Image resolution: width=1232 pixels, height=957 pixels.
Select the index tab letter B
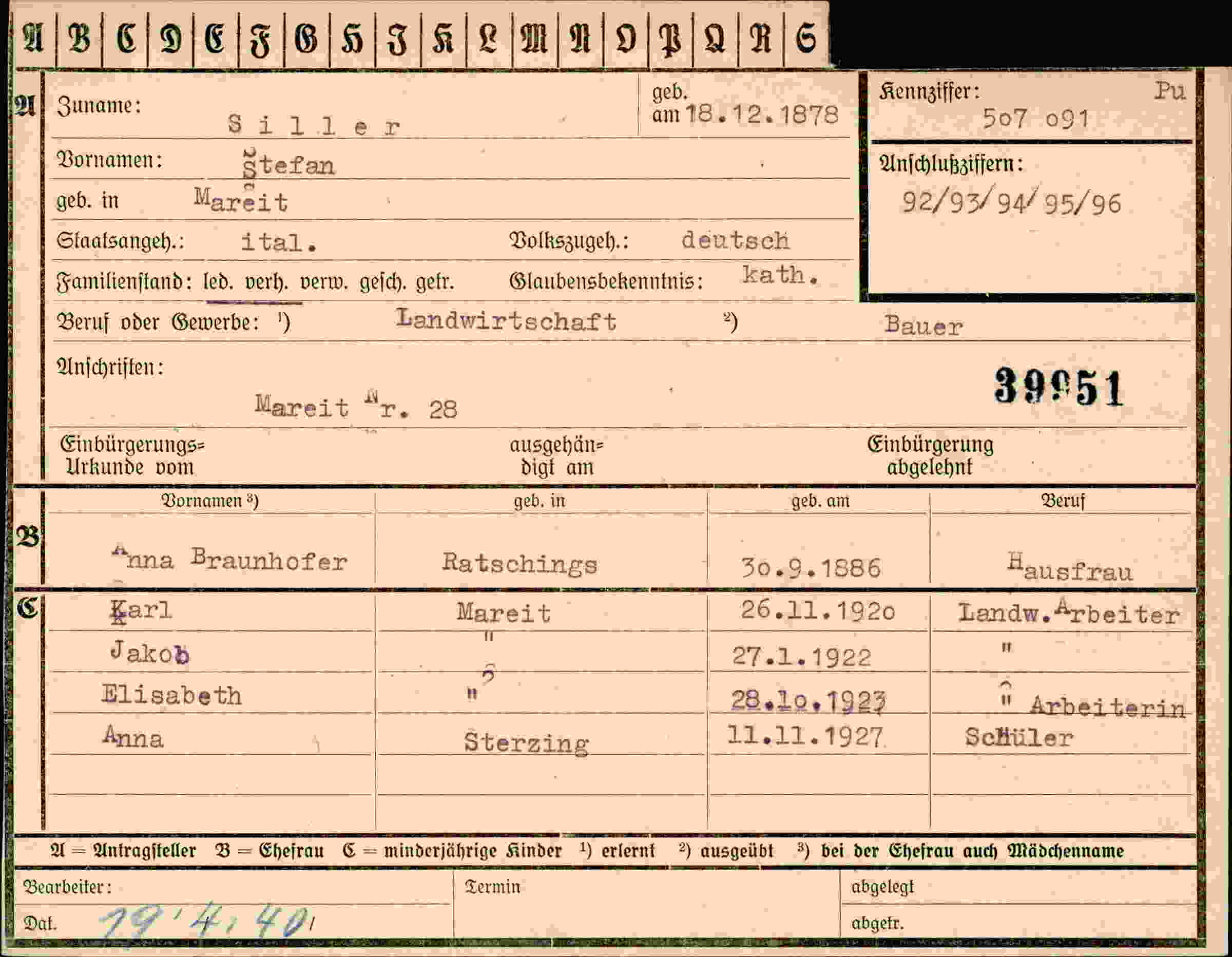[x=80, y=38]
